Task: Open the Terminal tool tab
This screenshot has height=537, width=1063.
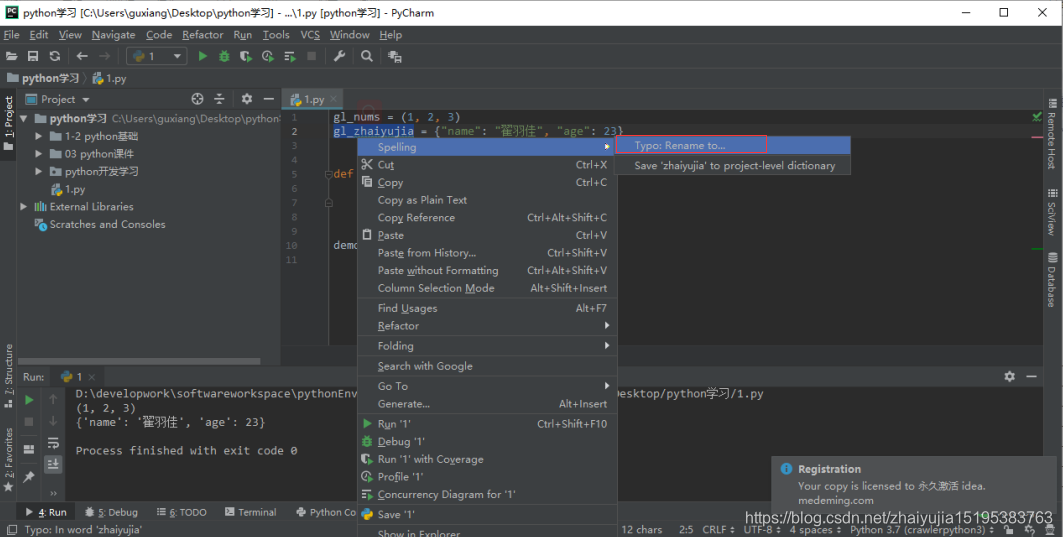Action: tap(250, 513)
